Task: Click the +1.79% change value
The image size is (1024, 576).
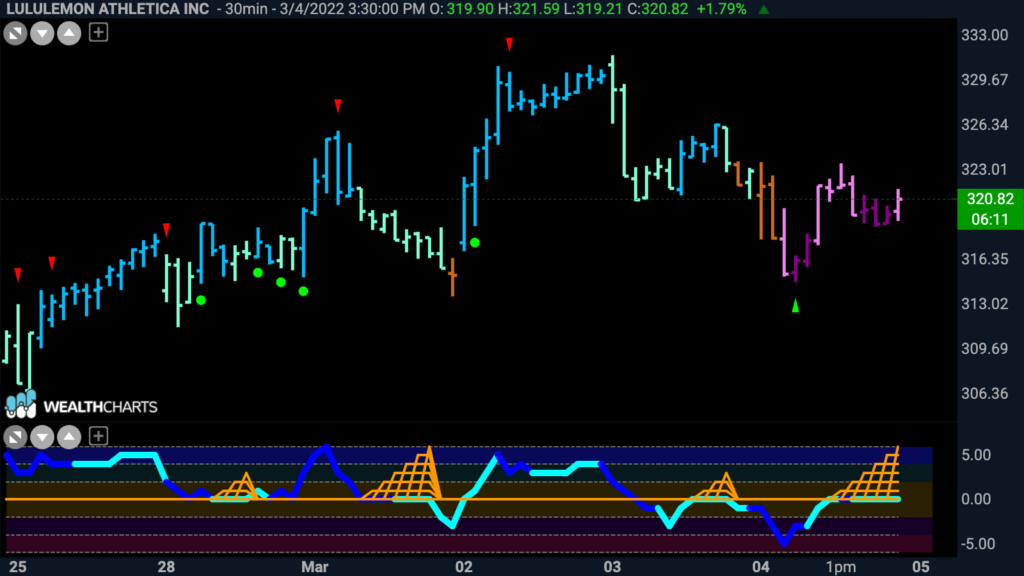Action: pyautogui.click(x=721, y=9)
